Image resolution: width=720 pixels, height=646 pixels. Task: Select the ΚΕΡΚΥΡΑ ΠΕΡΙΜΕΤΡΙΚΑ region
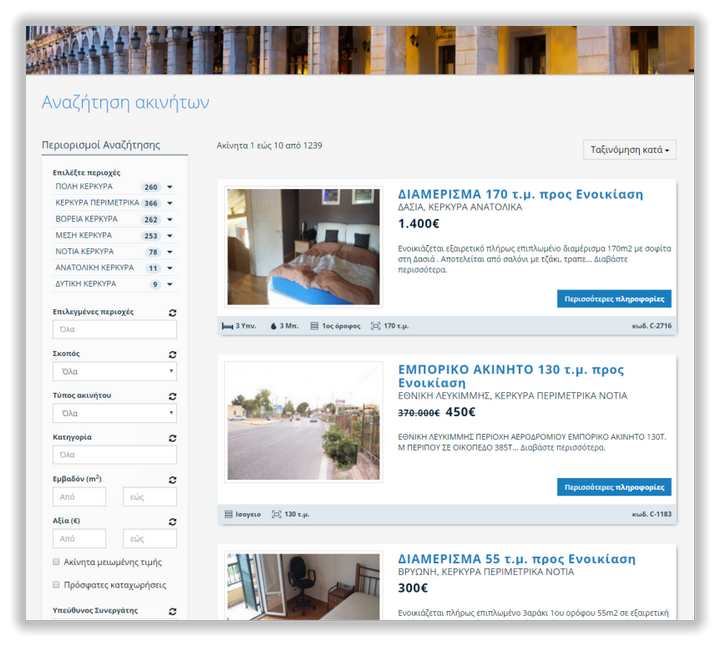tap(97, 202)
